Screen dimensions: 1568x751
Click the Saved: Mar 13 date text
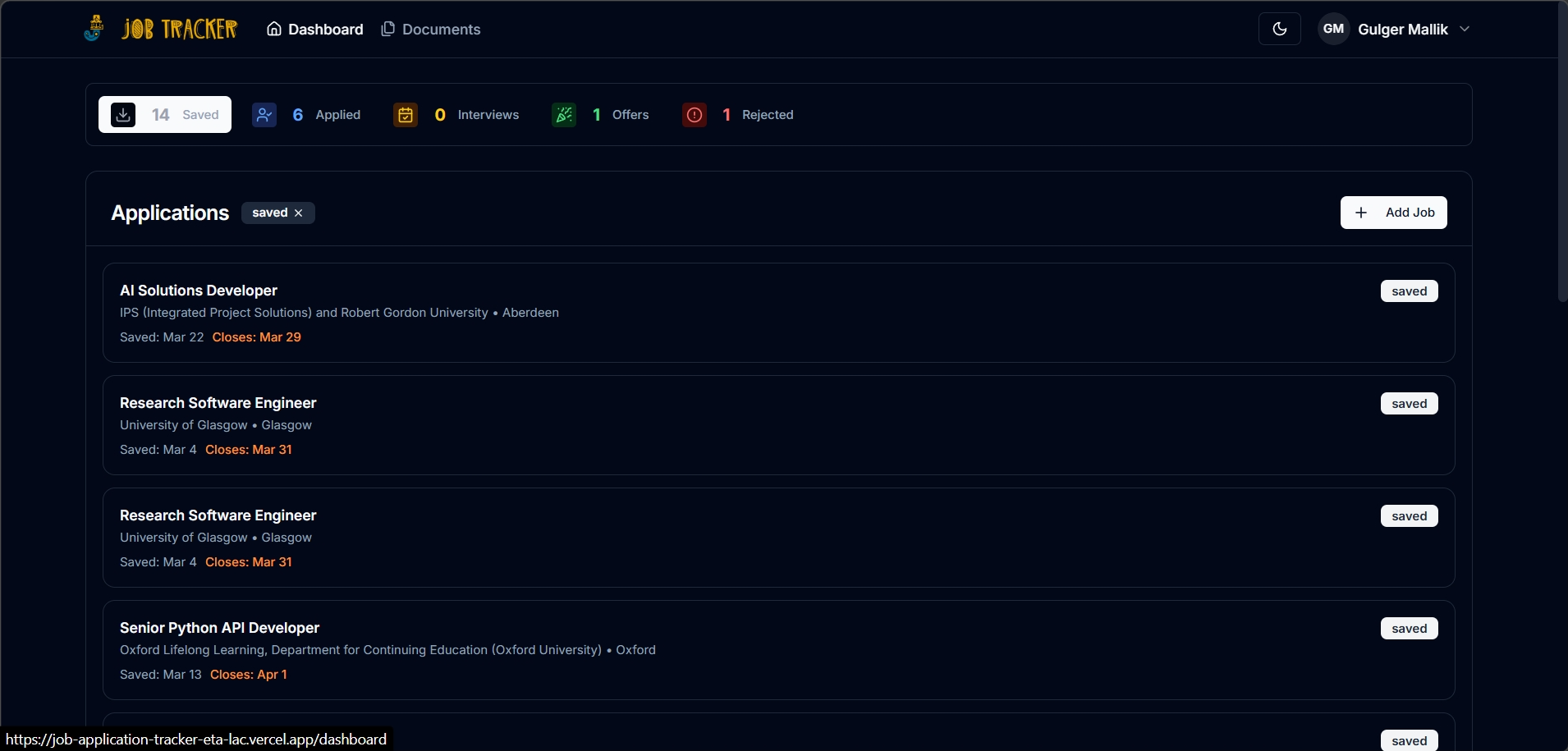pyautogui.click(x=161, y=675)
